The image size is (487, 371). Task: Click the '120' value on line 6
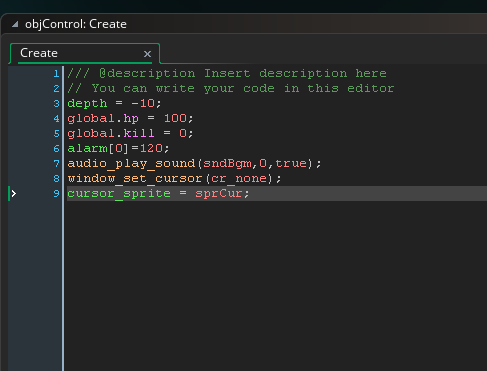click(151, 148)
